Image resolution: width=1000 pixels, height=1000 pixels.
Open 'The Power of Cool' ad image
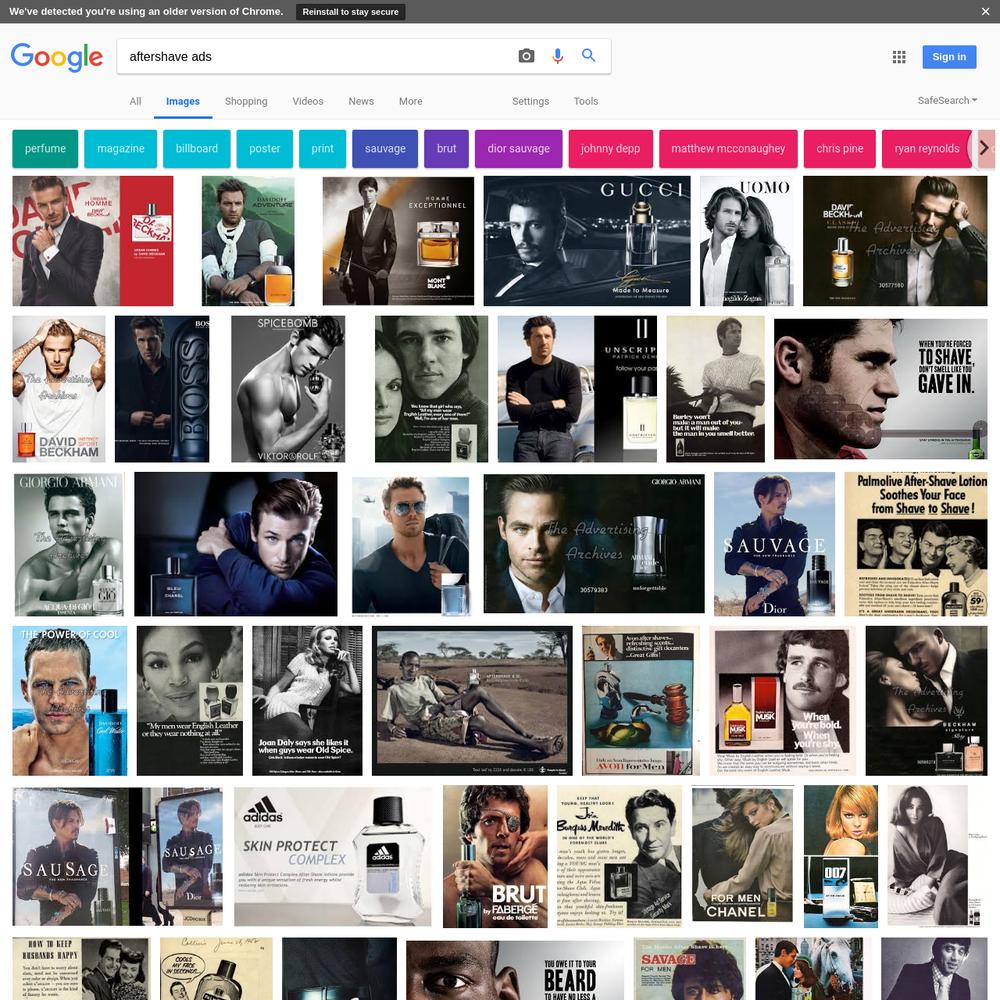point(70,700)
